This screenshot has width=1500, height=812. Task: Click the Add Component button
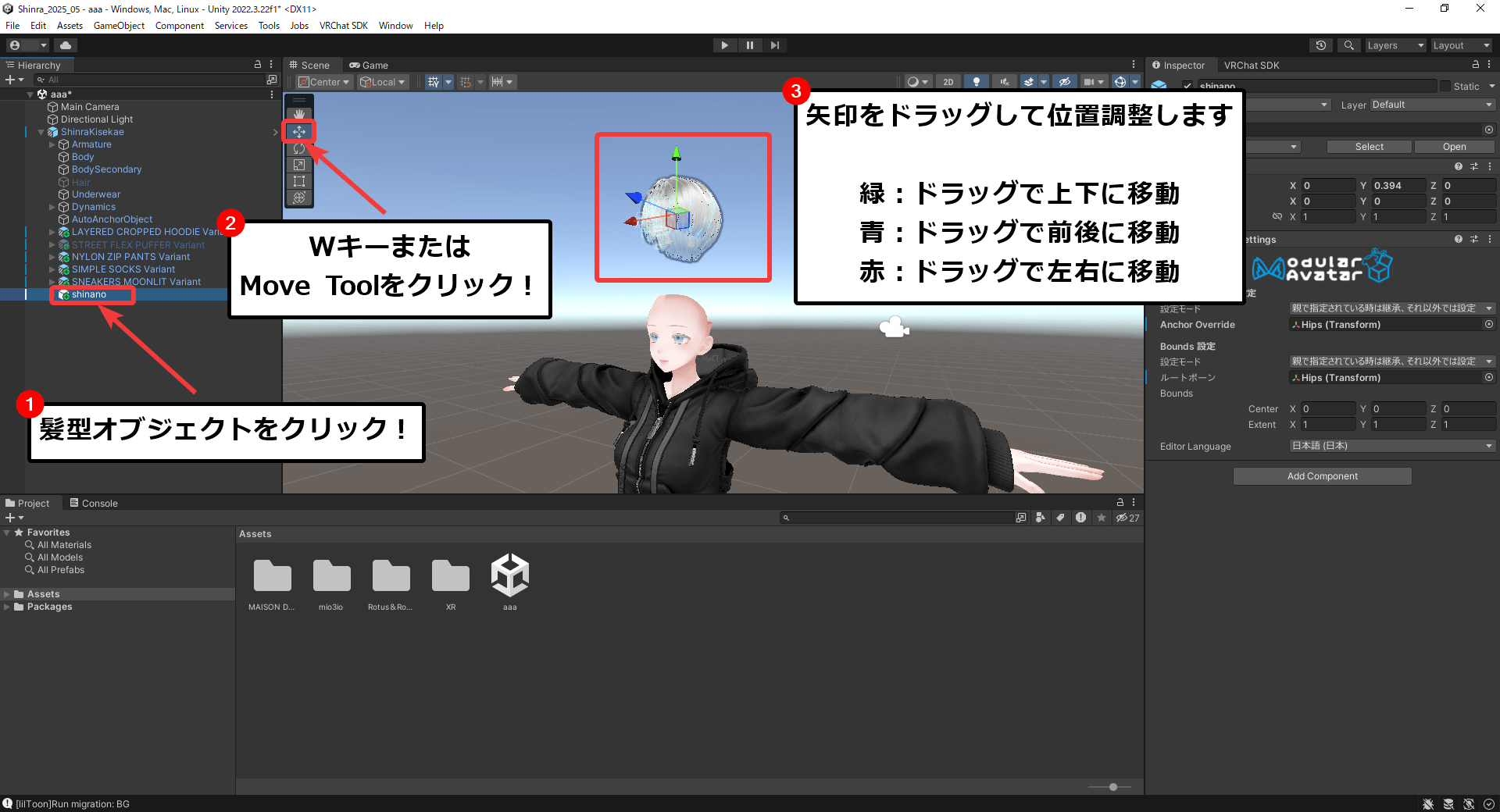[x=1322, y=476]
